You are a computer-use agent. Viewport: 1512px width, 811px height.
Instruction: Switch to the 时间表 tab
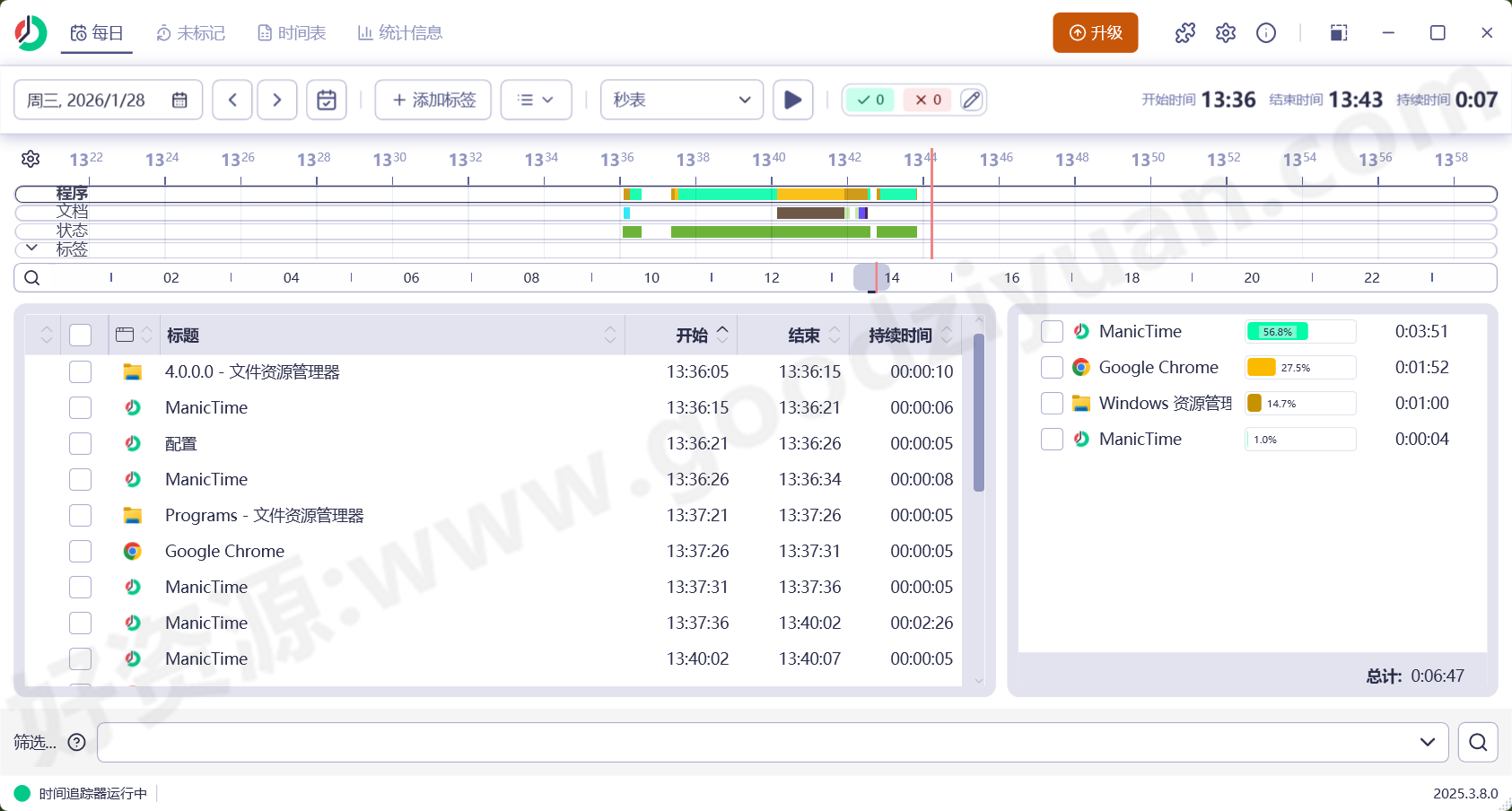tap(291, 32)
